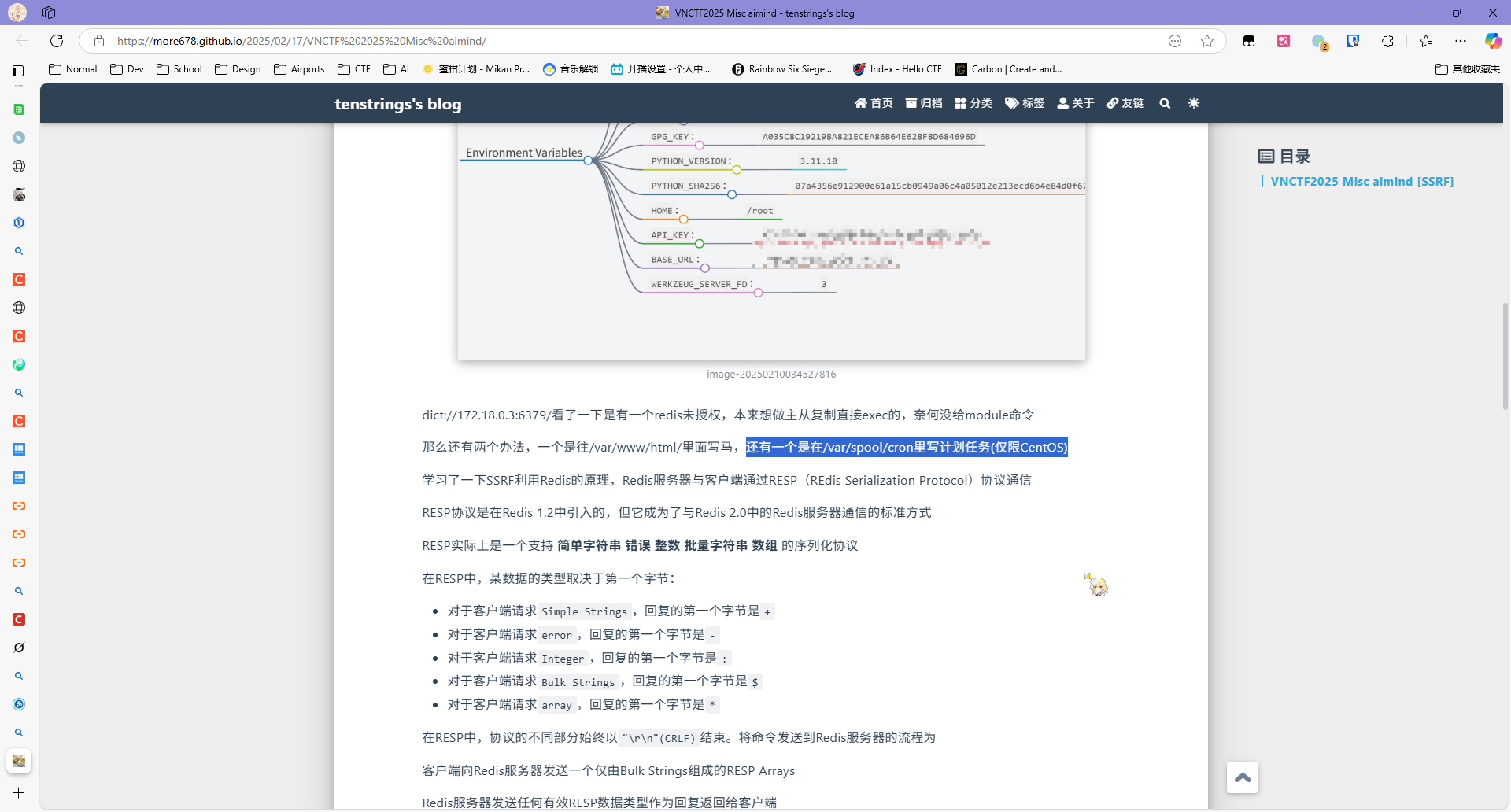1511x812 pixels.
Task: Go to 首页 in the blog navigation
Action: pos(874,103)
